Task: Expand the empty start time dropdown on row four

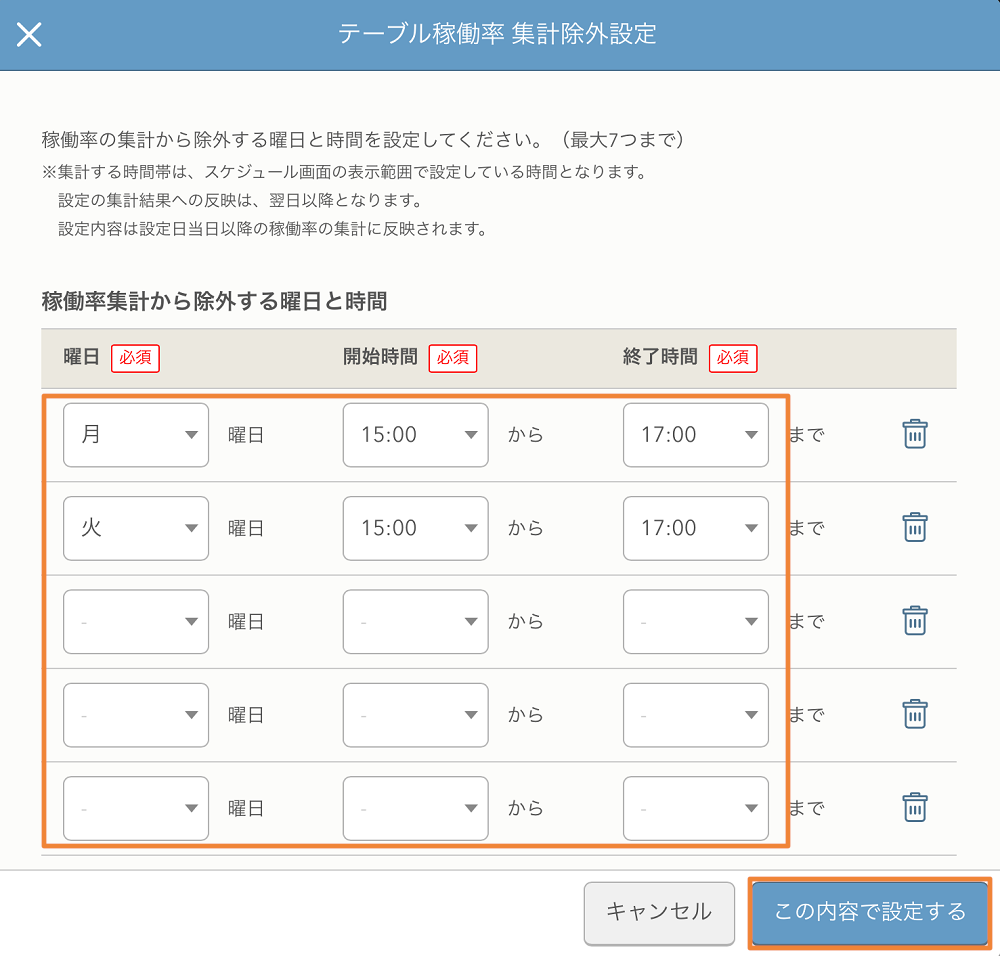Action: [x=415, y=714]
